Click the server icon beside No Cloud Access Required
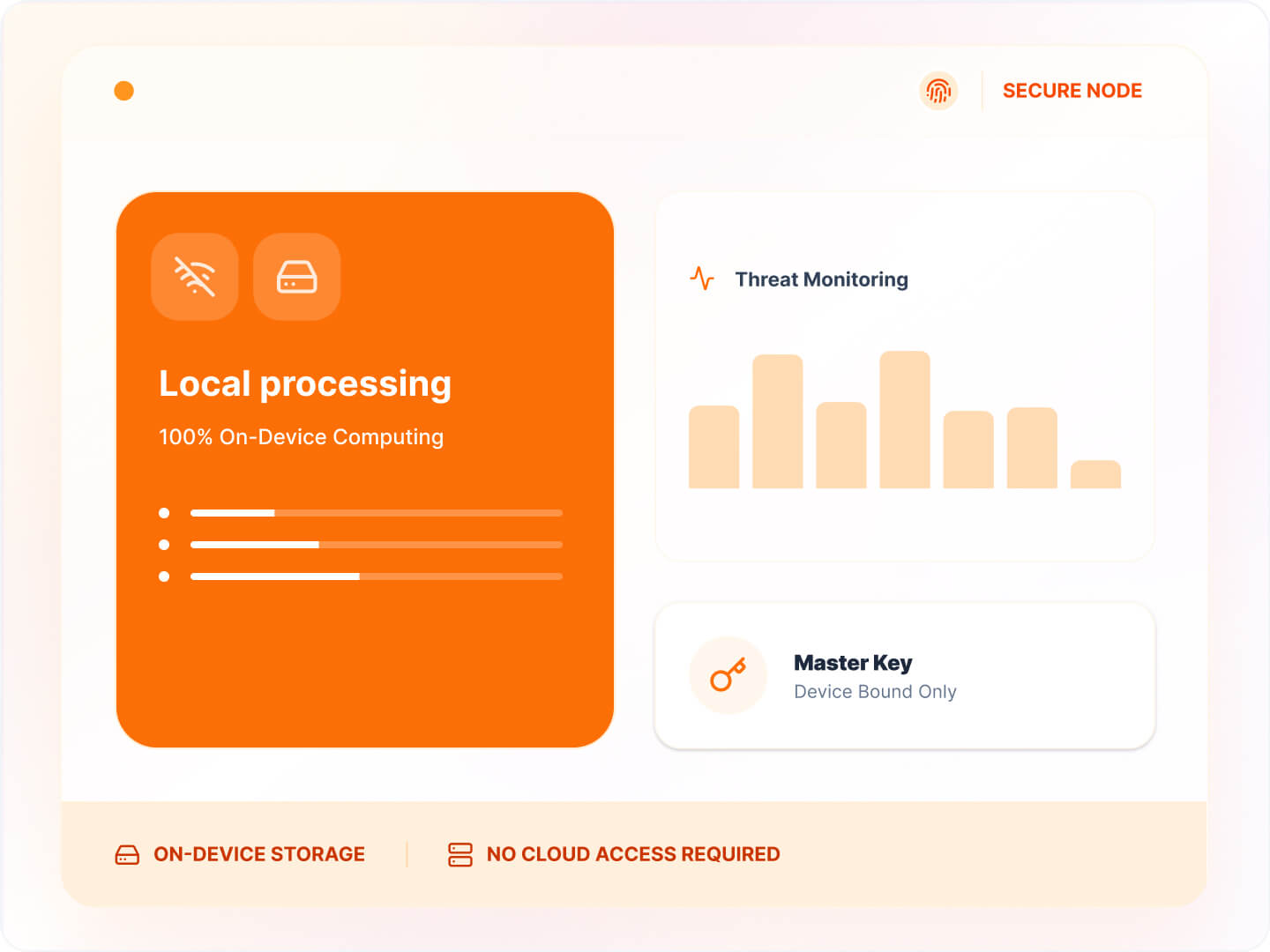Viewport: 1270px width, 952px height. coord(459,853)
